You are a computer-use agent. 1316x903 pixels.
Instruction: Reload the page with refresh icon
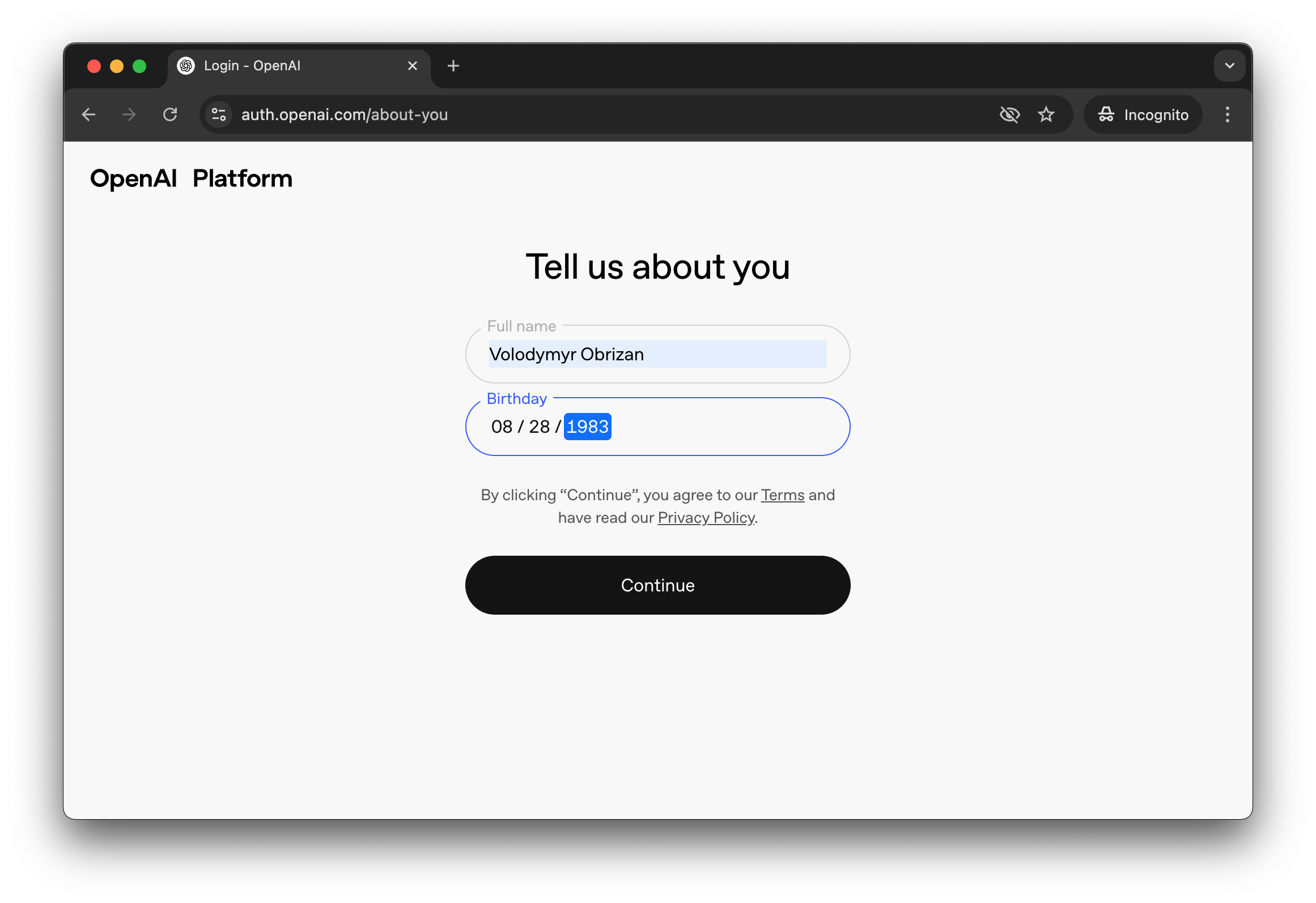click(x=170, y=114)
